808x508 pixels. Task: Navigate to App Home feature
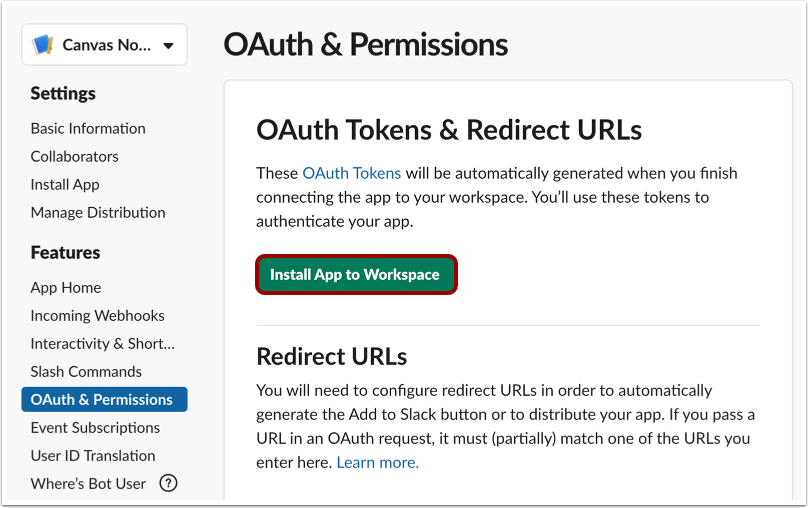click(x=66, y=287)
